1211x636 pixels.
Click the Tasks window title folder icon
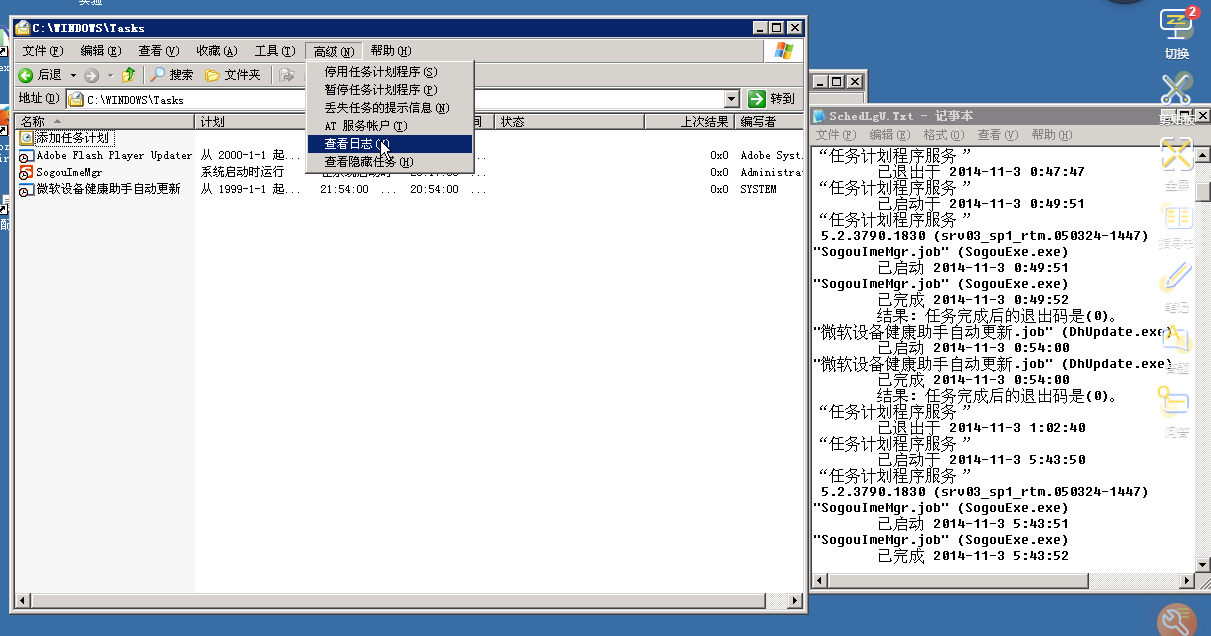click(22, 28)
